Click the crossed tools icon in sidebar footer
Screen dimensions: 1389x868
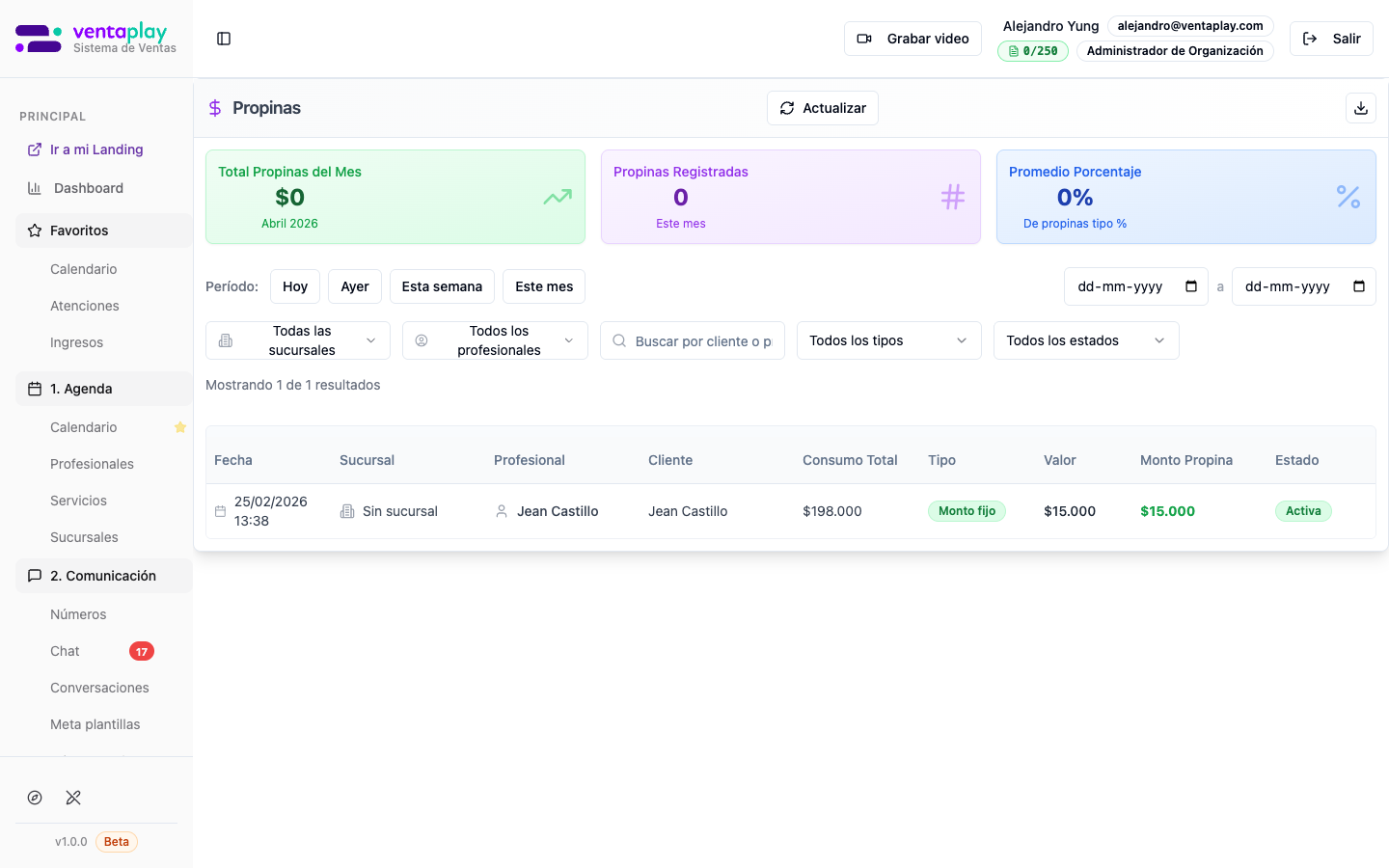(x=73, y=798)
